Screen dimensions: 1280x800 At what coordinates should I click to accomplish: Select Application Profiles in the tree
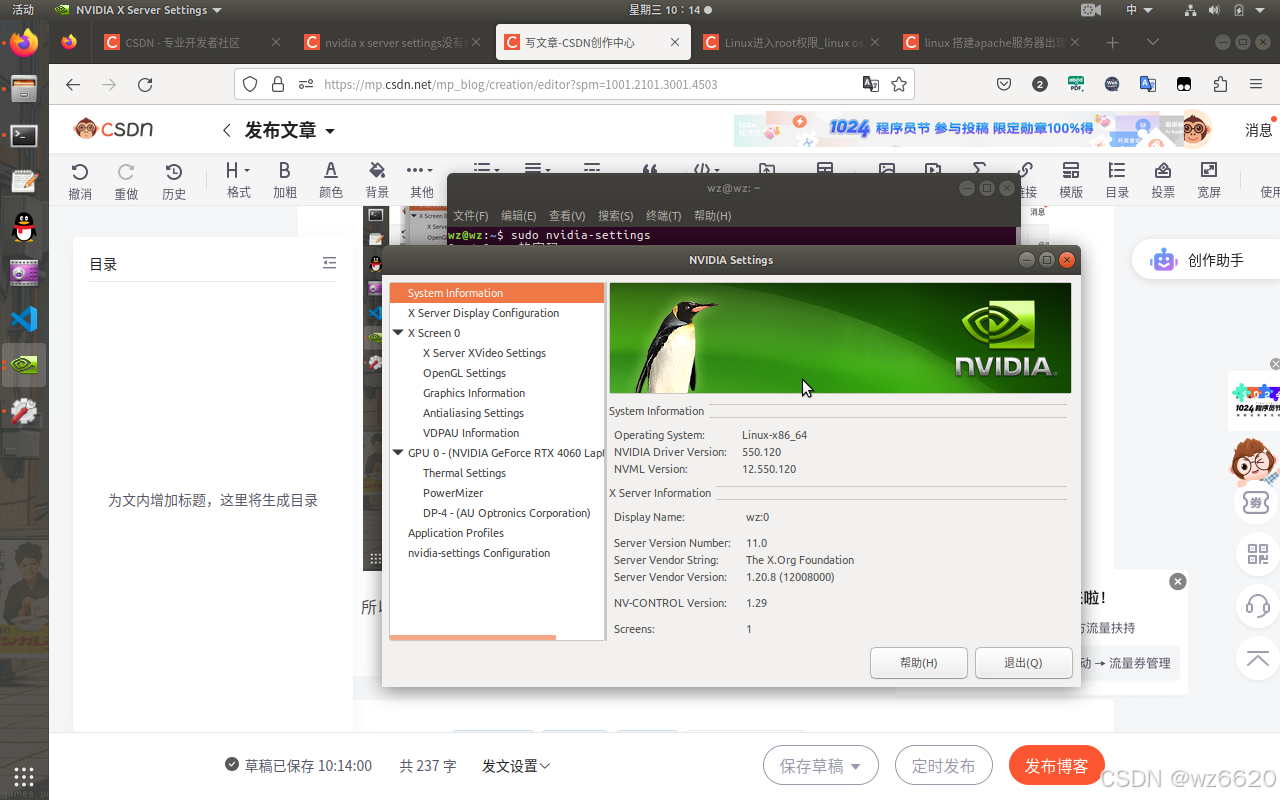[455, 533]
